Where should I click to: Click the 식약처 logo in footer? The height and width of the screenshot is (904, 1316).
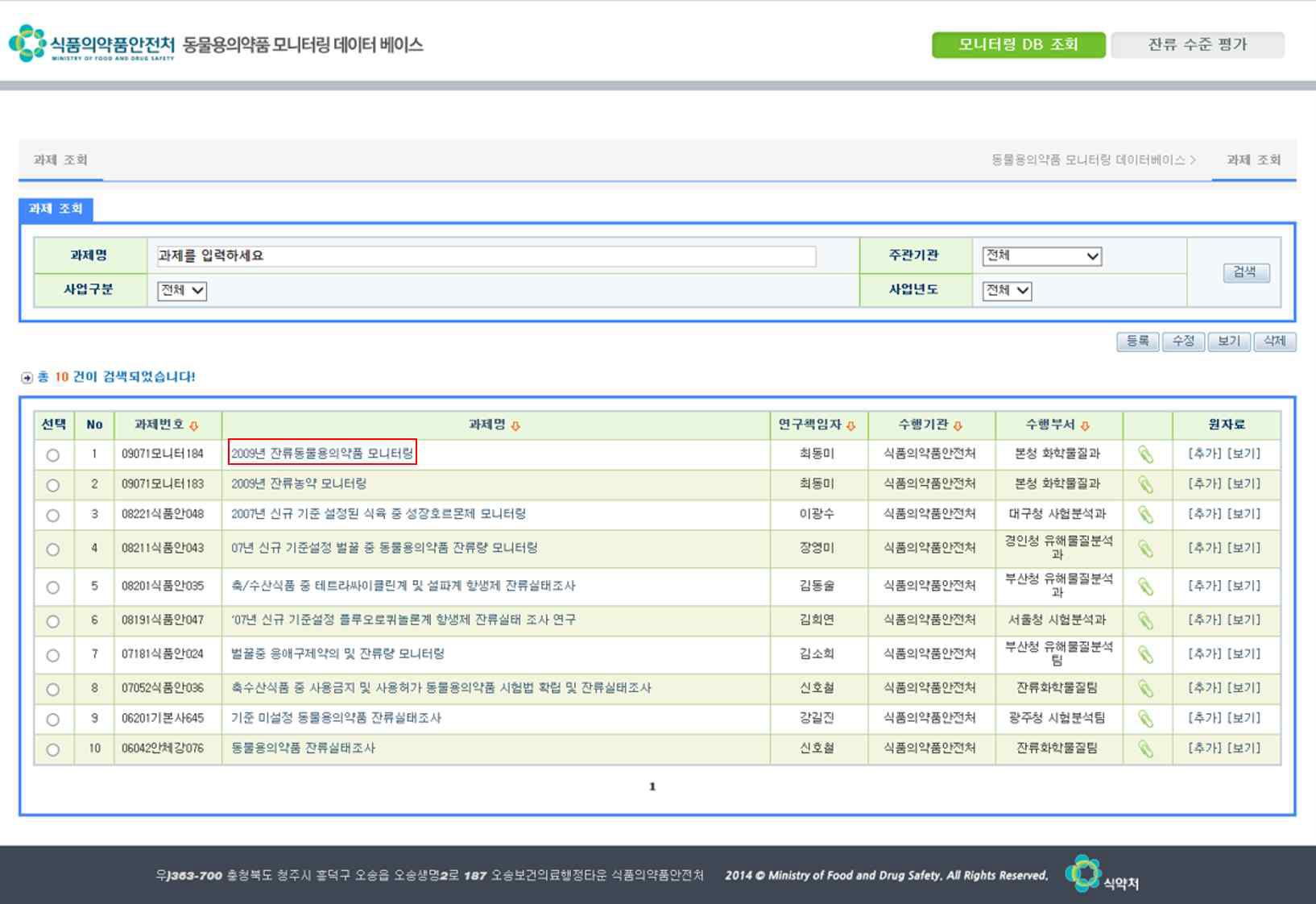(1102, 875)
